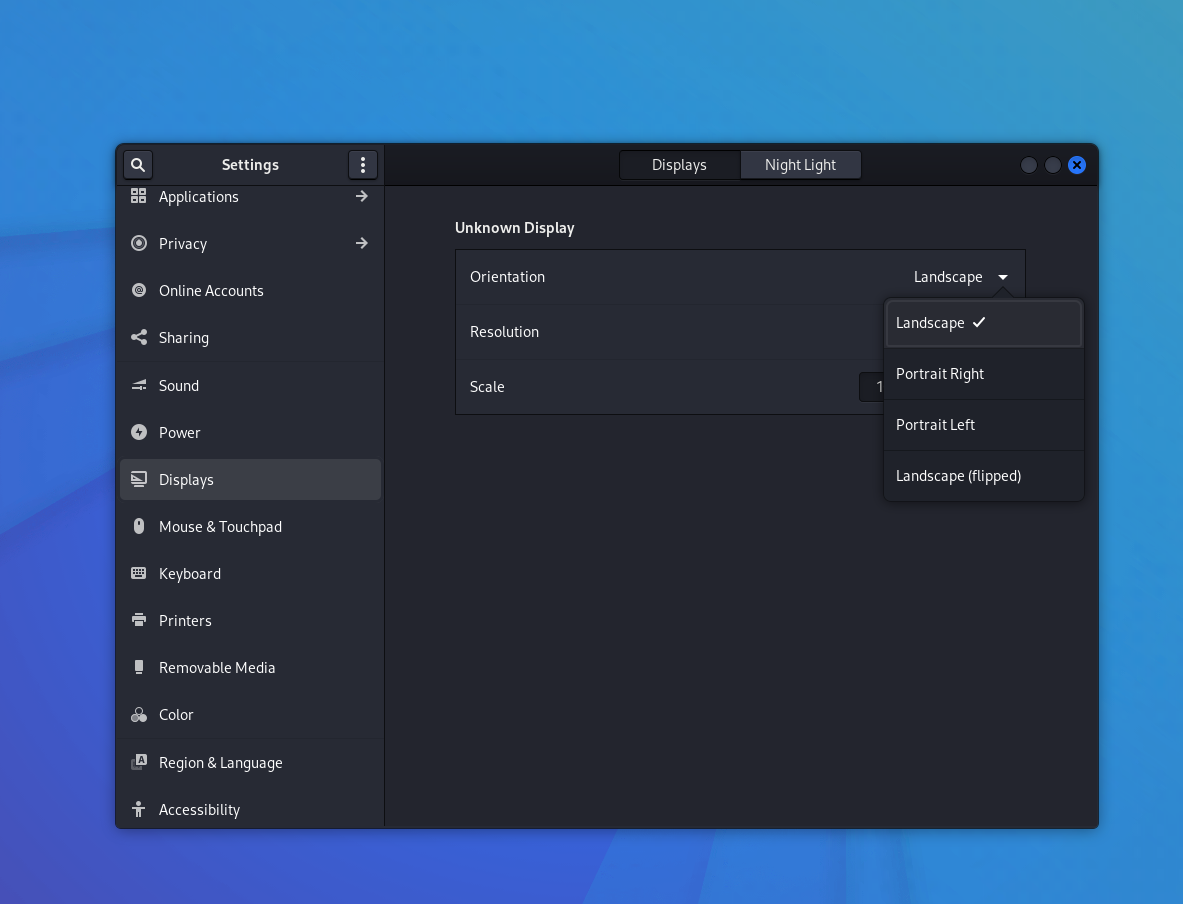1183x904 pixels.
Task: Open the three-dot Settings menu
Action: point(362,165)
